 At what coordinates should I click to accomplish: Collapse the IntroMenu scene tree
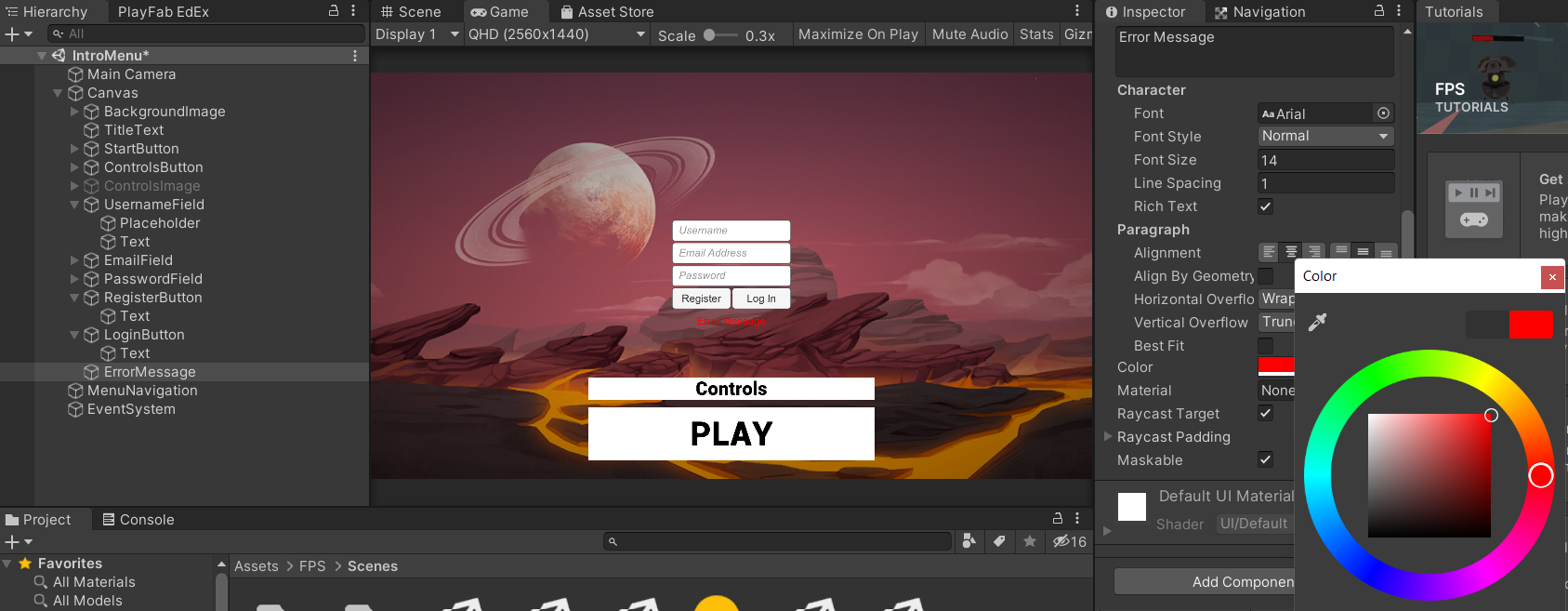click(x=42, y=56)
